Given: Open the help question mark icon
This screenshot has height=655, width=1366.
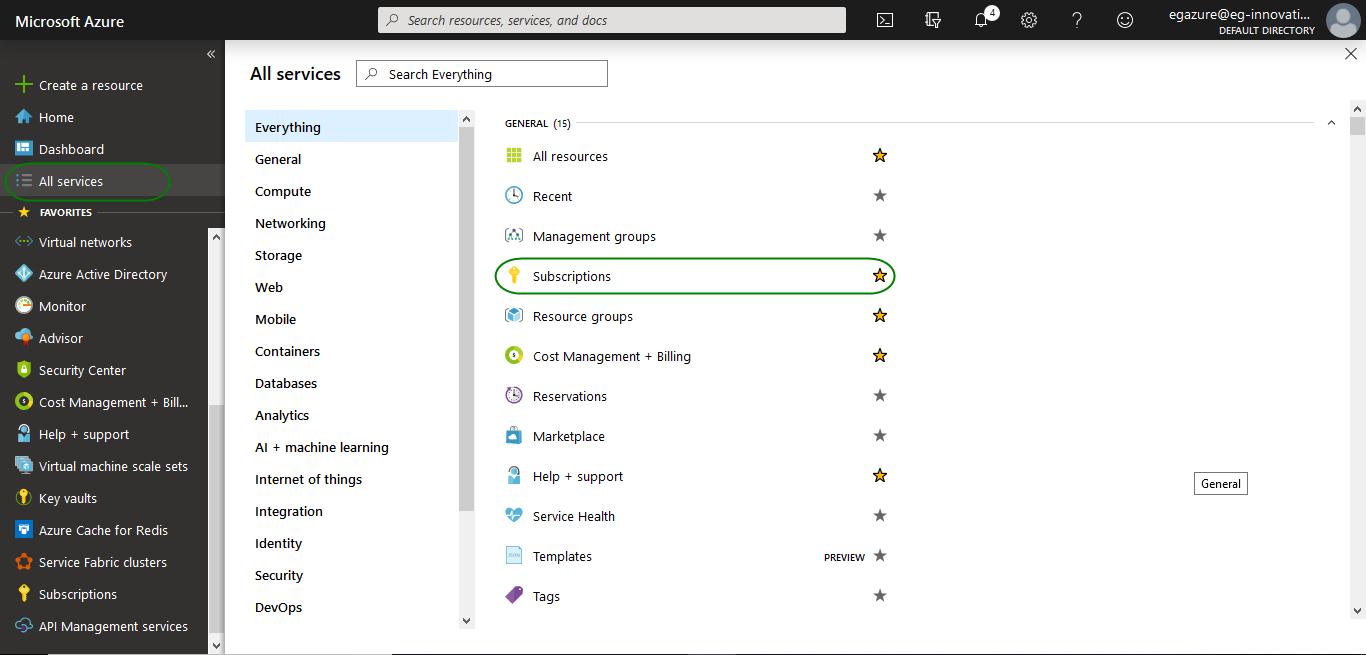Looking at the screenshot, I should (1077, 20).
